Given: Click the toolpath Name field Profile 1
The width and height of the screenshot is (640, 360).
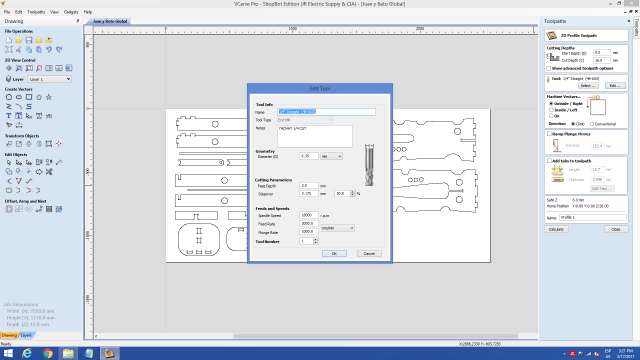Looking at the screenshot, I should coord(592,218).
